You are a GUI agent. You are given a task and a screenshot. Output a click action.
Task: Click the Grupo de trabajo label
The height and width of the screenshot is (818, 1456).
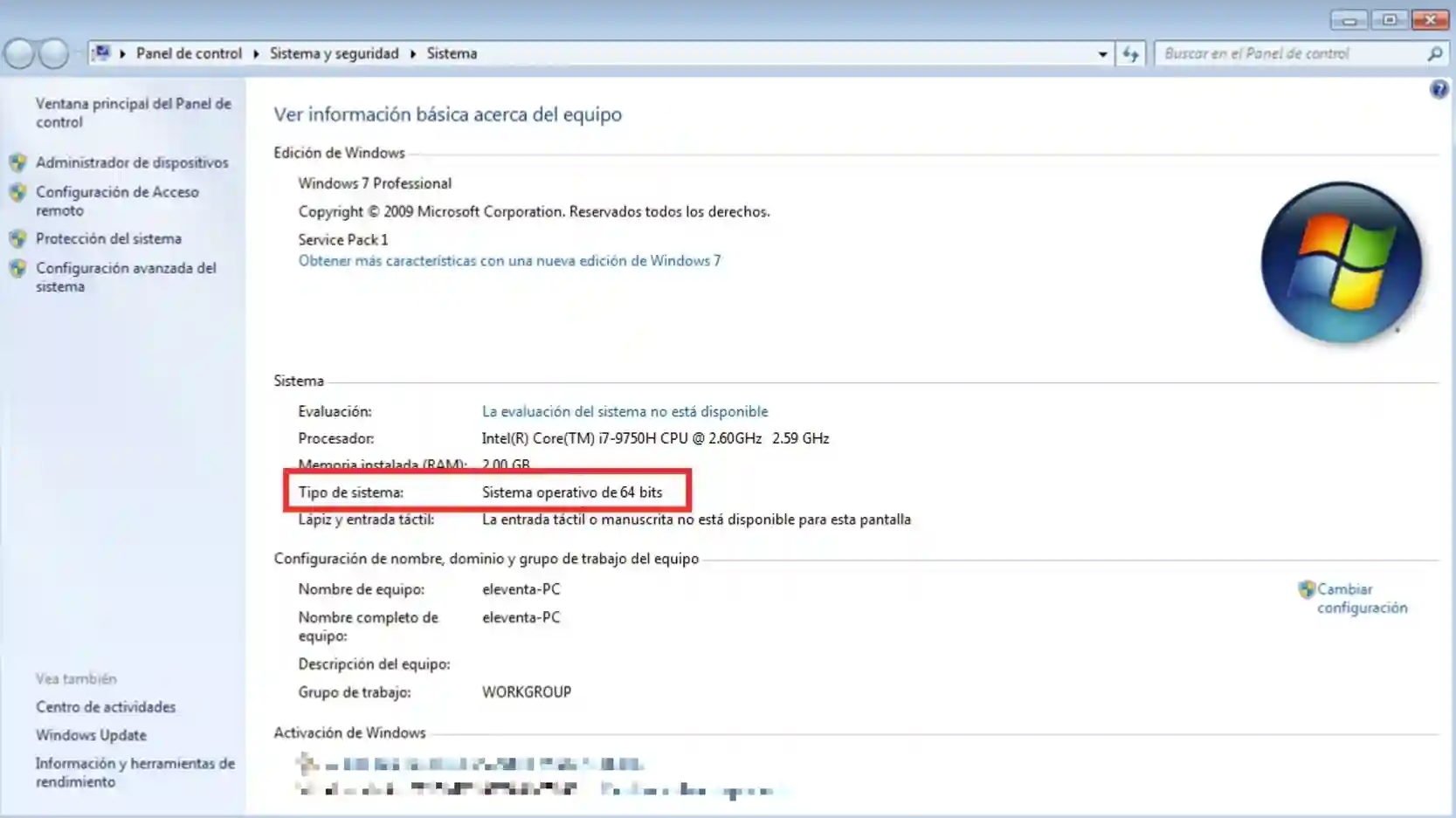[355, 692]
